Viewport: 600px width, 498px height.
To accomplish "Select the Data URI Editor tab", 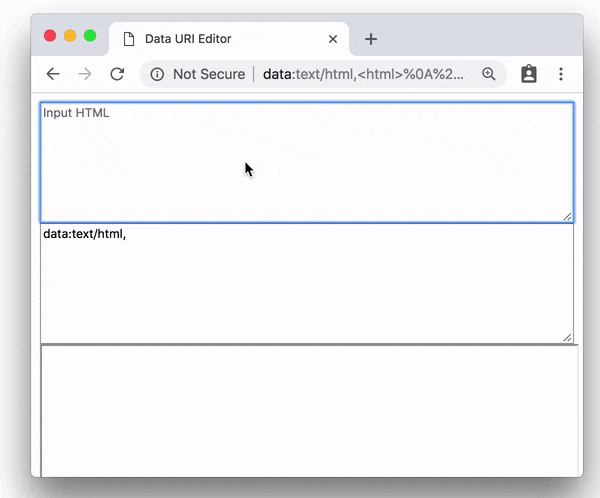I will point(229,39).
